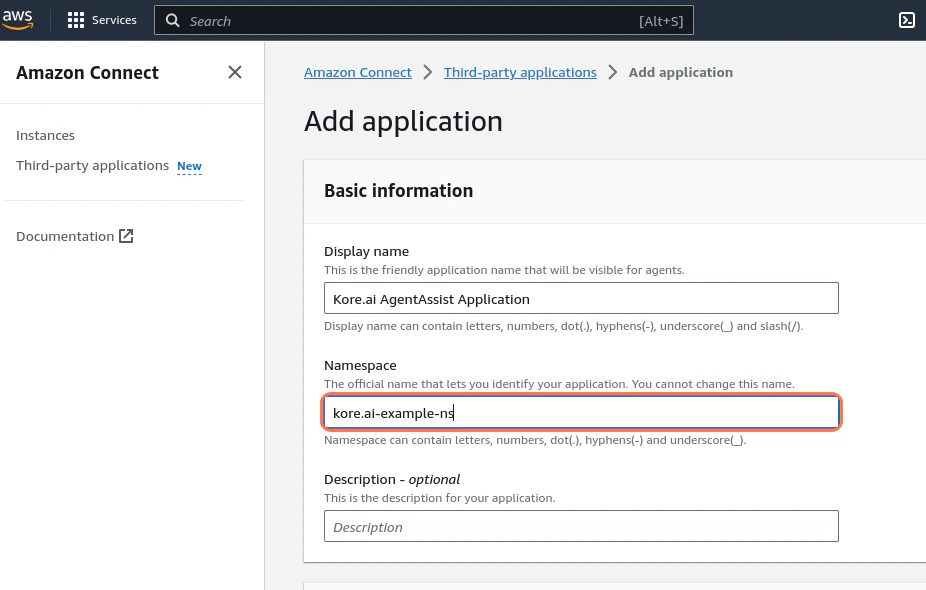Click 'Namespace can contain letters' hint text
The height and width of the screenshot is (590, 926).
pyautogui.click(x=535, y=440)
